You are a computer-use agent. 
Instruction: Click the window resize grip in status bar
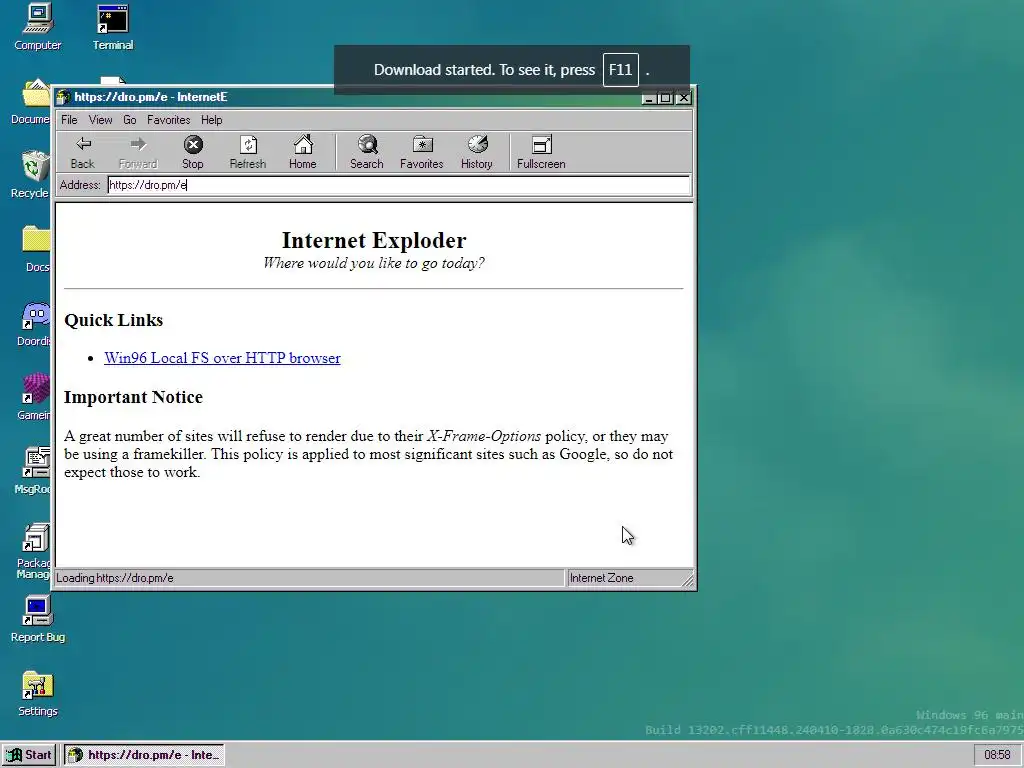688,580
